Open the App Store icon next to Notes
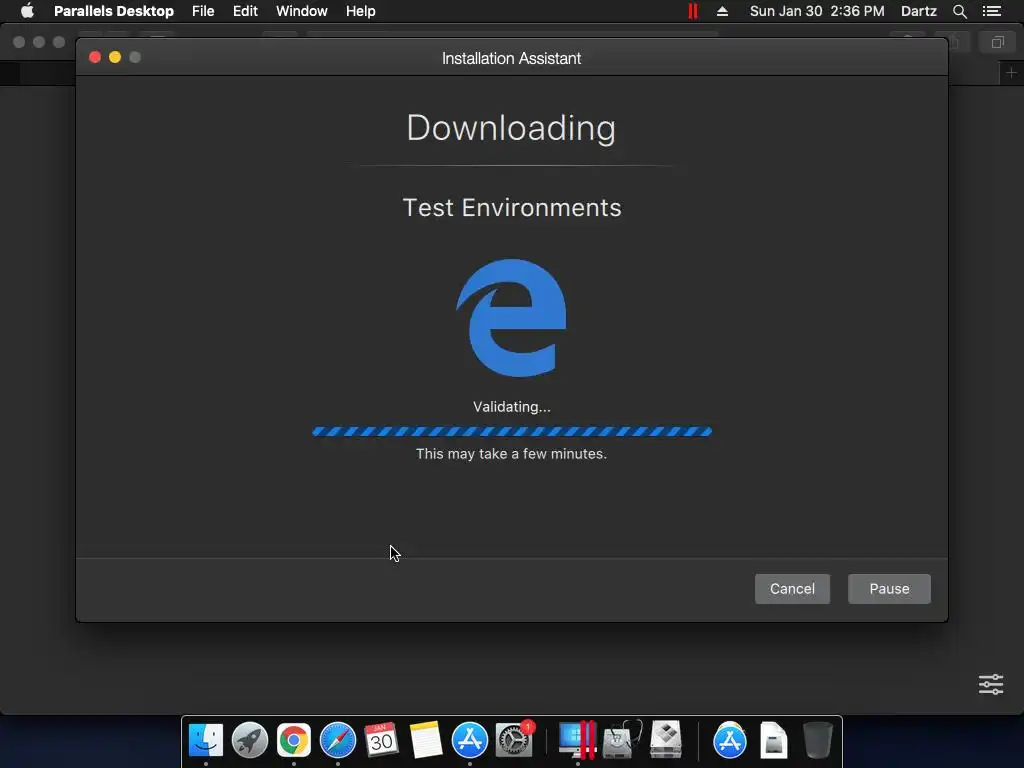Image resolution: width=1024 pixels, height=768 pixels. coord(470,741)
